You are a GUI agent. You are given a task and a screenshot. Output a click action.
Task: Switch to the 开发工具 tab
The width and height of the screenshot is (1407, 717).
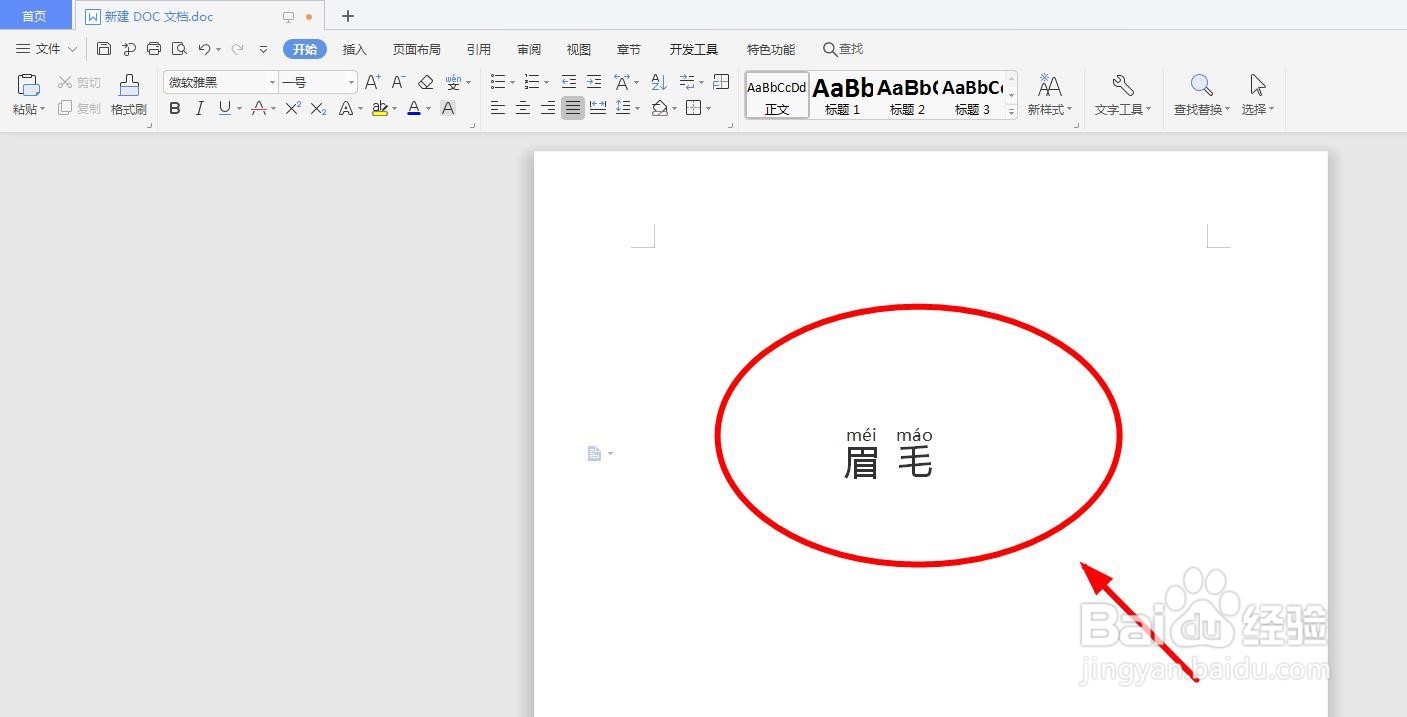(694, 49)
